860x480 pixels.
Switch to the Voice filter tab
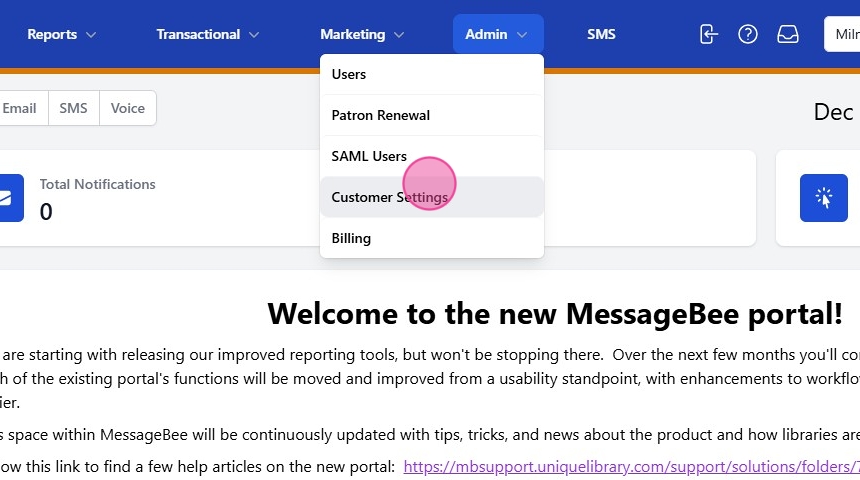(128, 108)
